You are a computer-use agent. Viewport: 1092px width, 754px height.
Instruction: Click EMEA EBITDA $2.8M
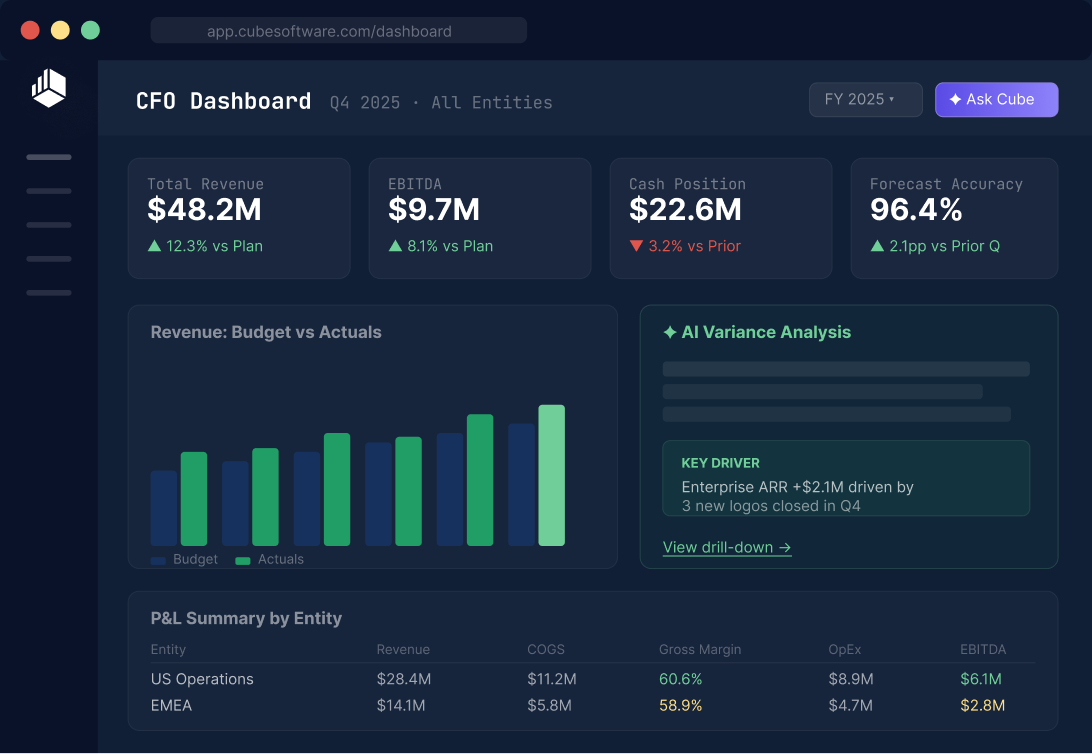coord(983,705)
